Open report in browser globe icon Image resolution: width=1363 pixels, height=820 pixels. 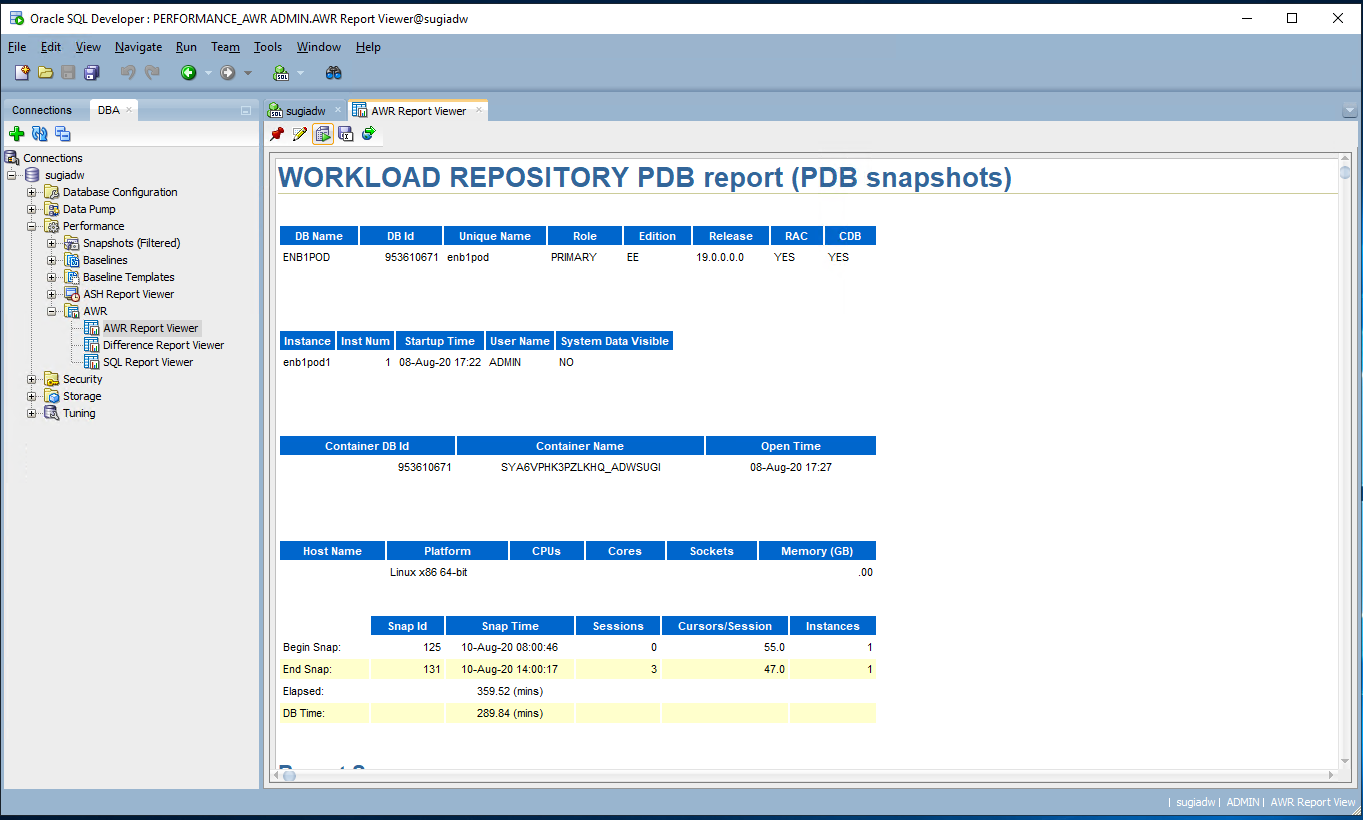click(x=368, y=134)
